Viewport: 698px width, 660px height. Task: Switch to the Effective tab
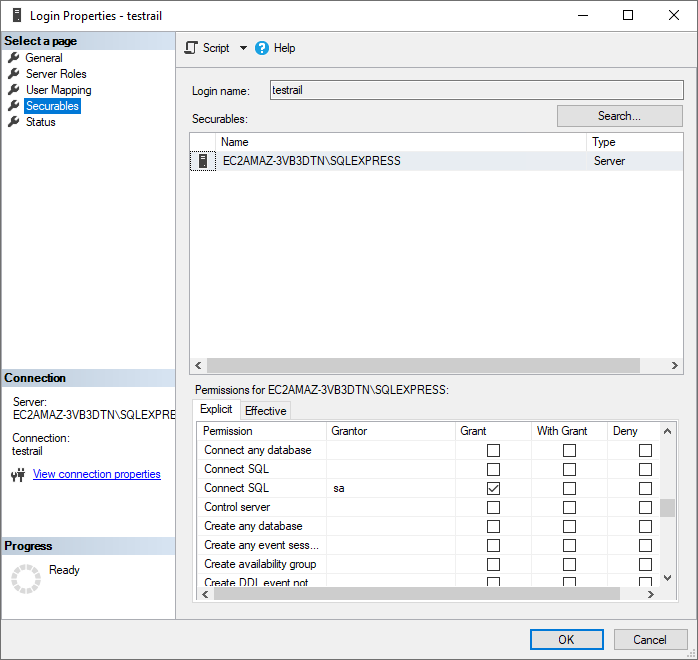[265, 411]
